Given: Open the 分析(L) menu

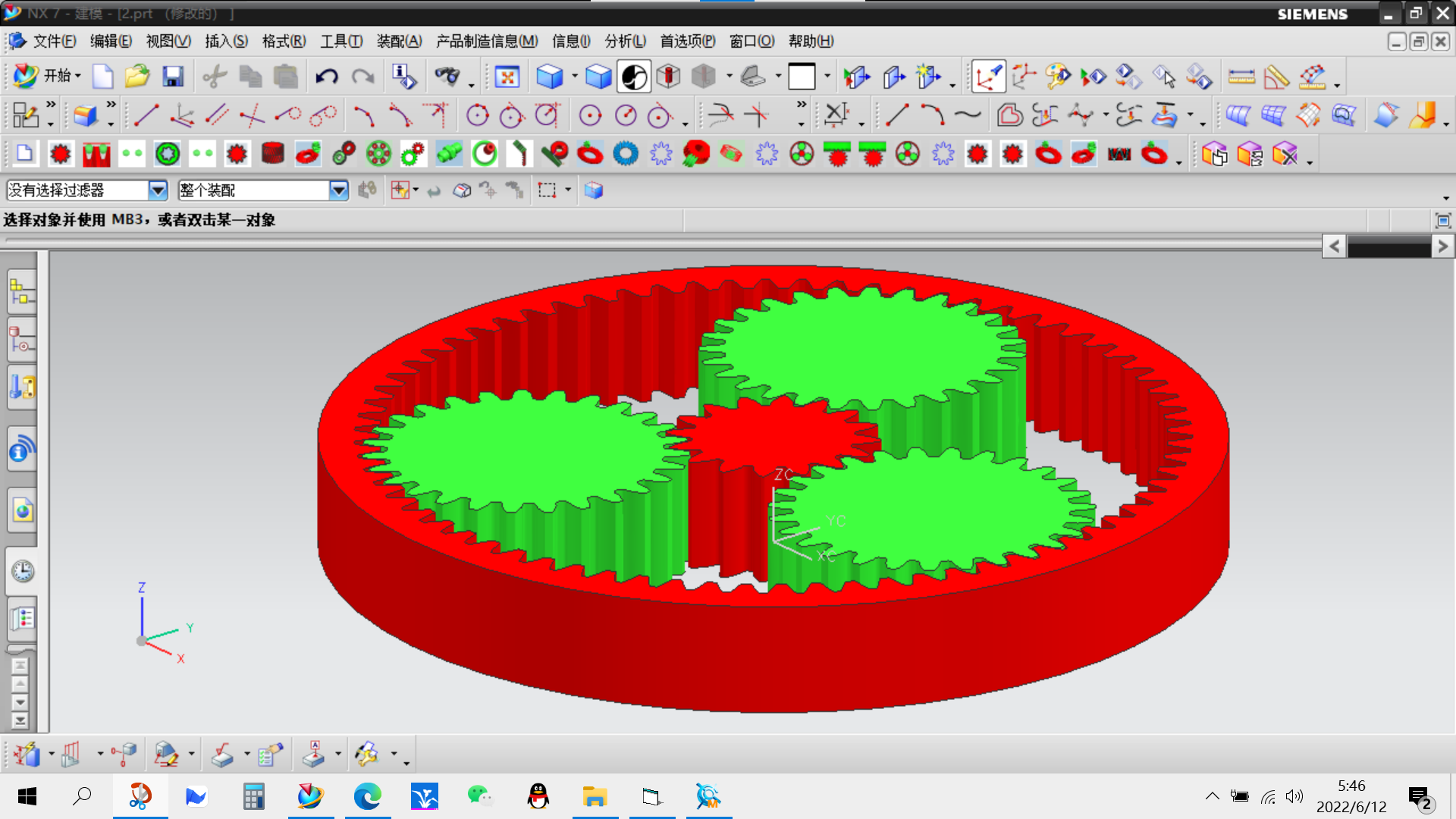Looking at the screenshot, I should [x=625, y=41].
